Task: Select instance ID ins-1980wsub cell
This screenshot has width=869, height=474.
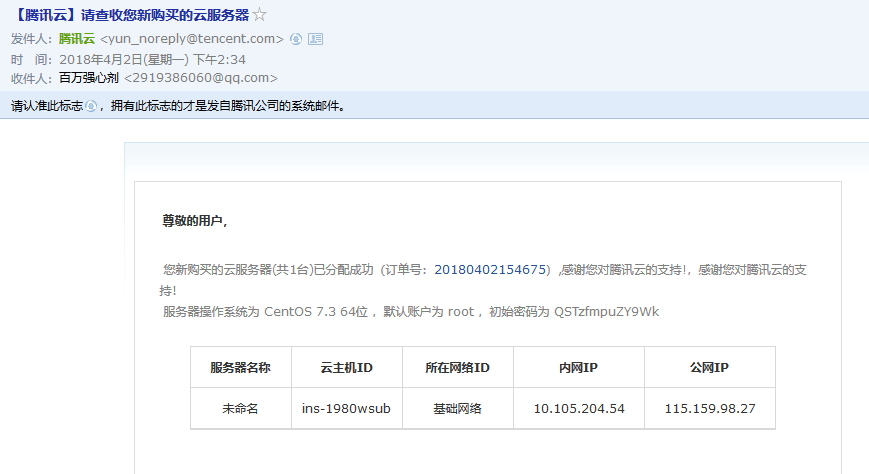Action: coord(346,409)
